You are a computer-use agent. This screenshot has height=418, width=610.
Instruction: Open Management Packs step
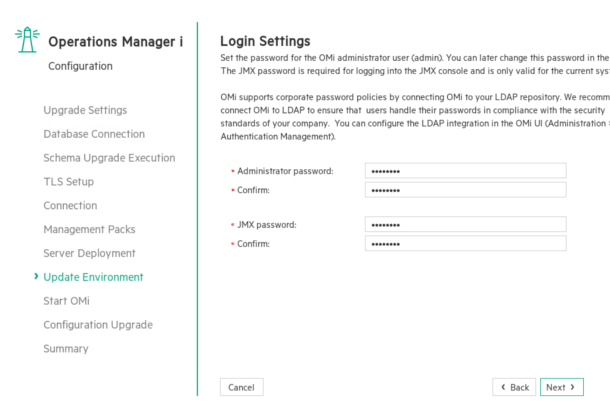[x=89, y=229]
